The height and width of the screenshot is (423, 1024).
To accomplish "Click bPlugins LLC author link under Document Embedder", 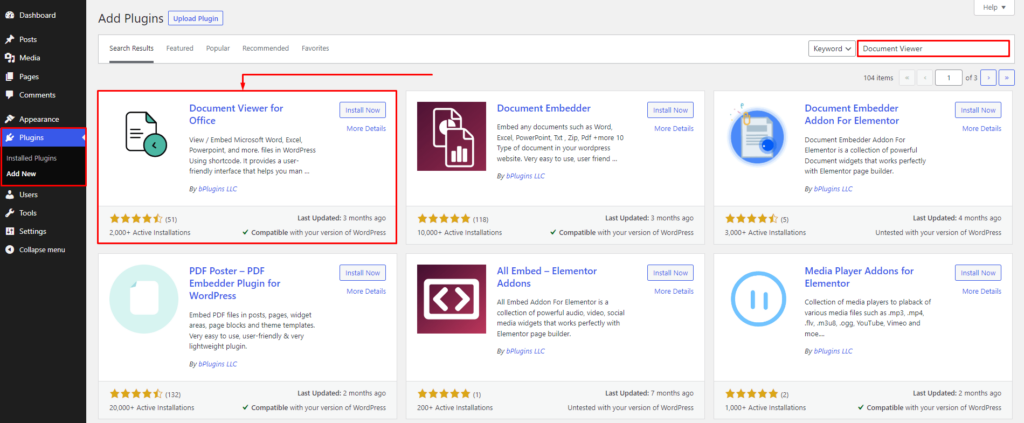I will tap(526, 176).
